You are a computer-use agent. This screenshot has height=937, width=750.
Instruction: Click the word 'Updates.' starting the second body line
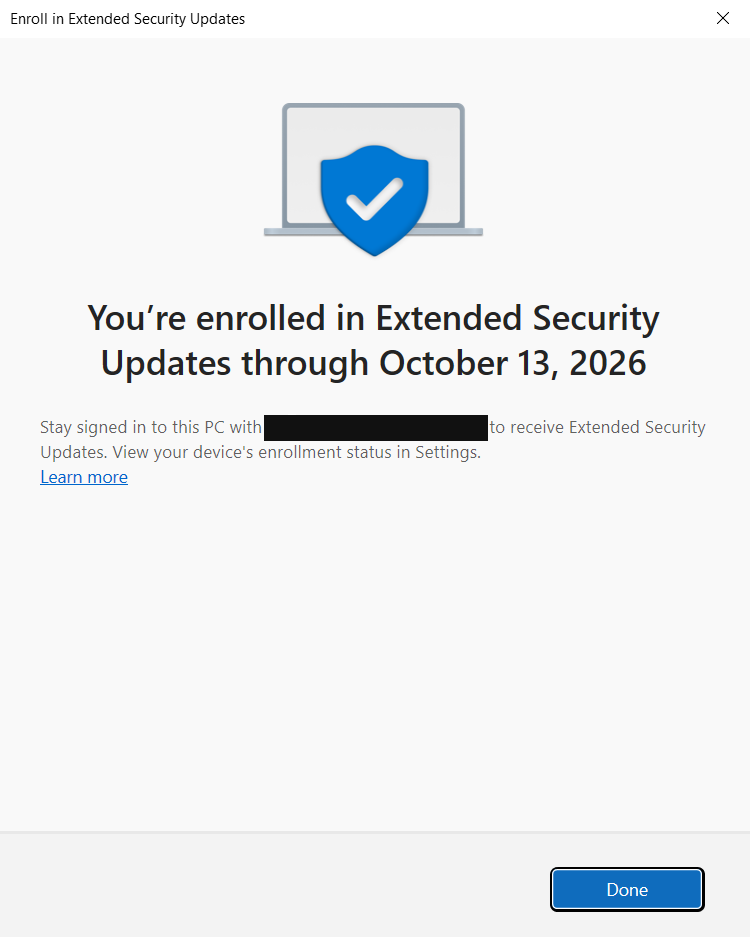coord(73,452)
